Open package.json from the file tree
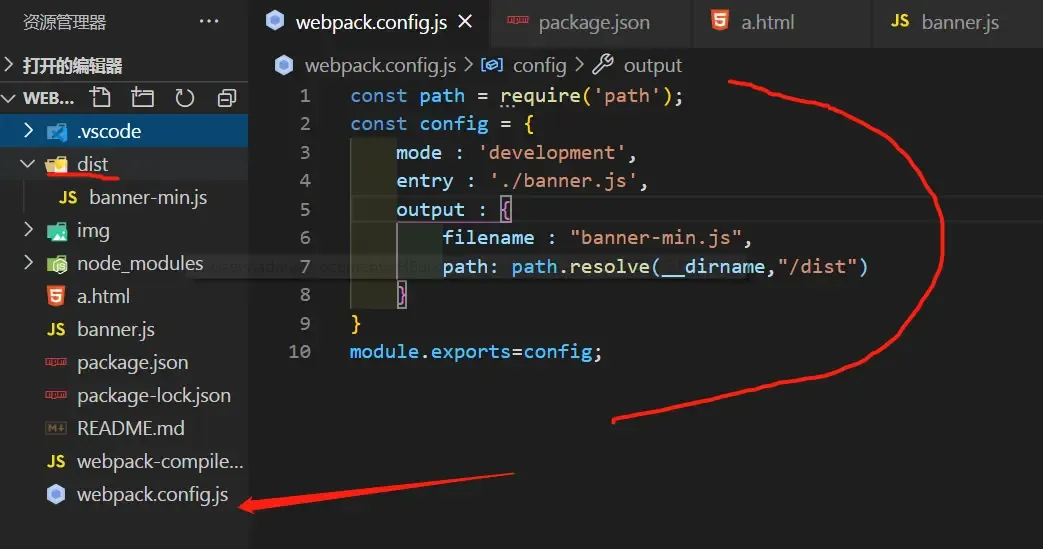 click(132, 363)
